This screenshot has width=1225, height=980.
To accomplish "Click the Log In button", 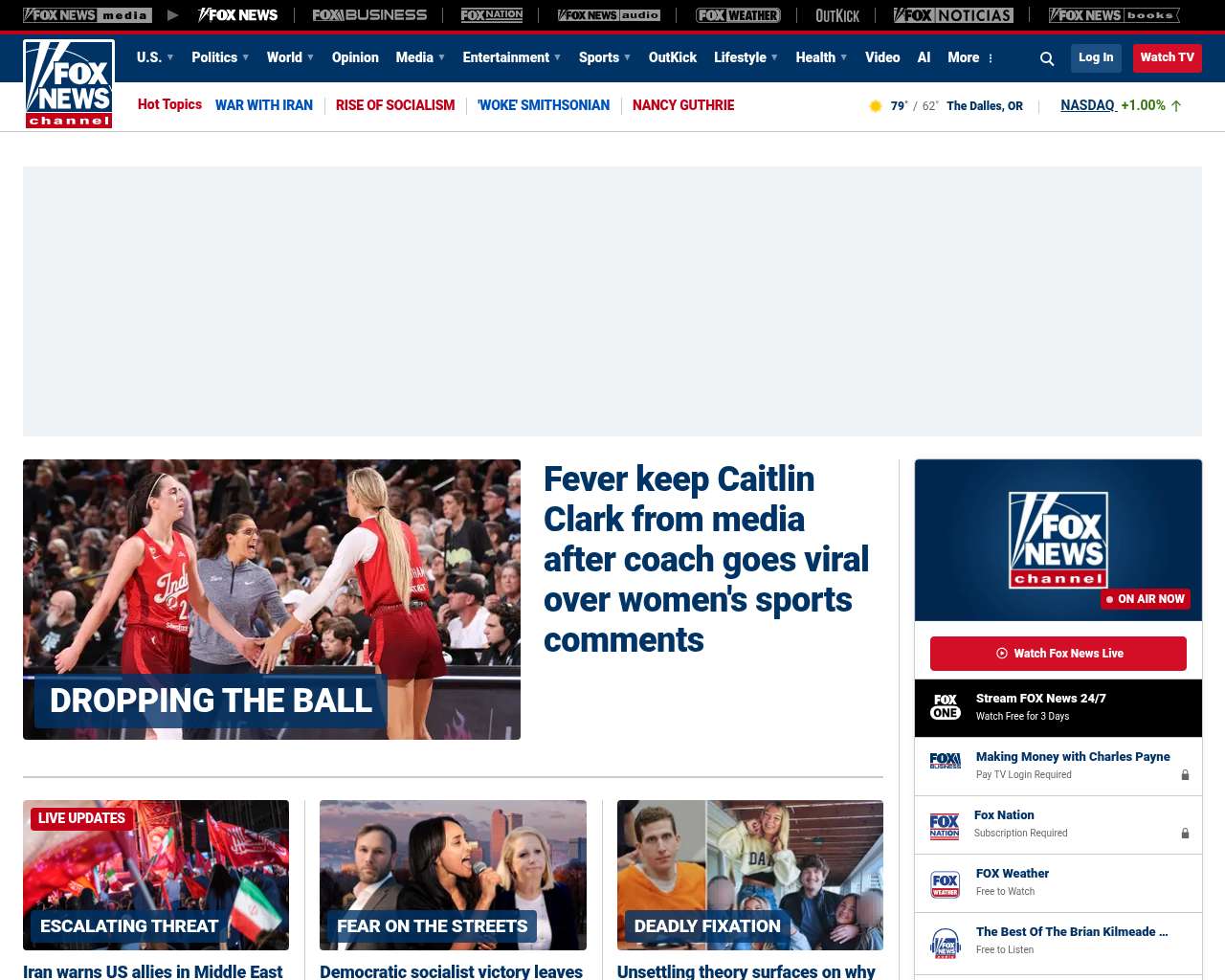I will [1096, 58].
